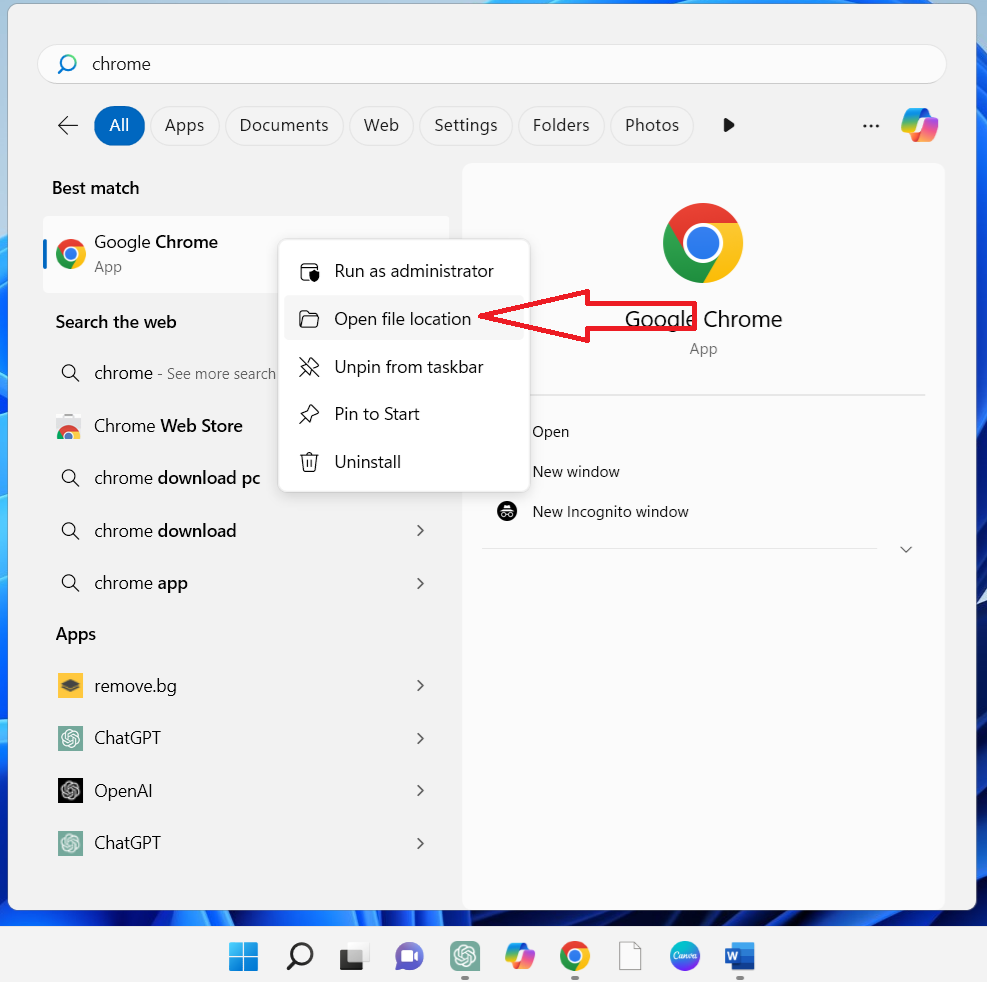The height and width of the screenshot is (982, 987).
Task: Go back with the left arrow
Action: (68, 125)
